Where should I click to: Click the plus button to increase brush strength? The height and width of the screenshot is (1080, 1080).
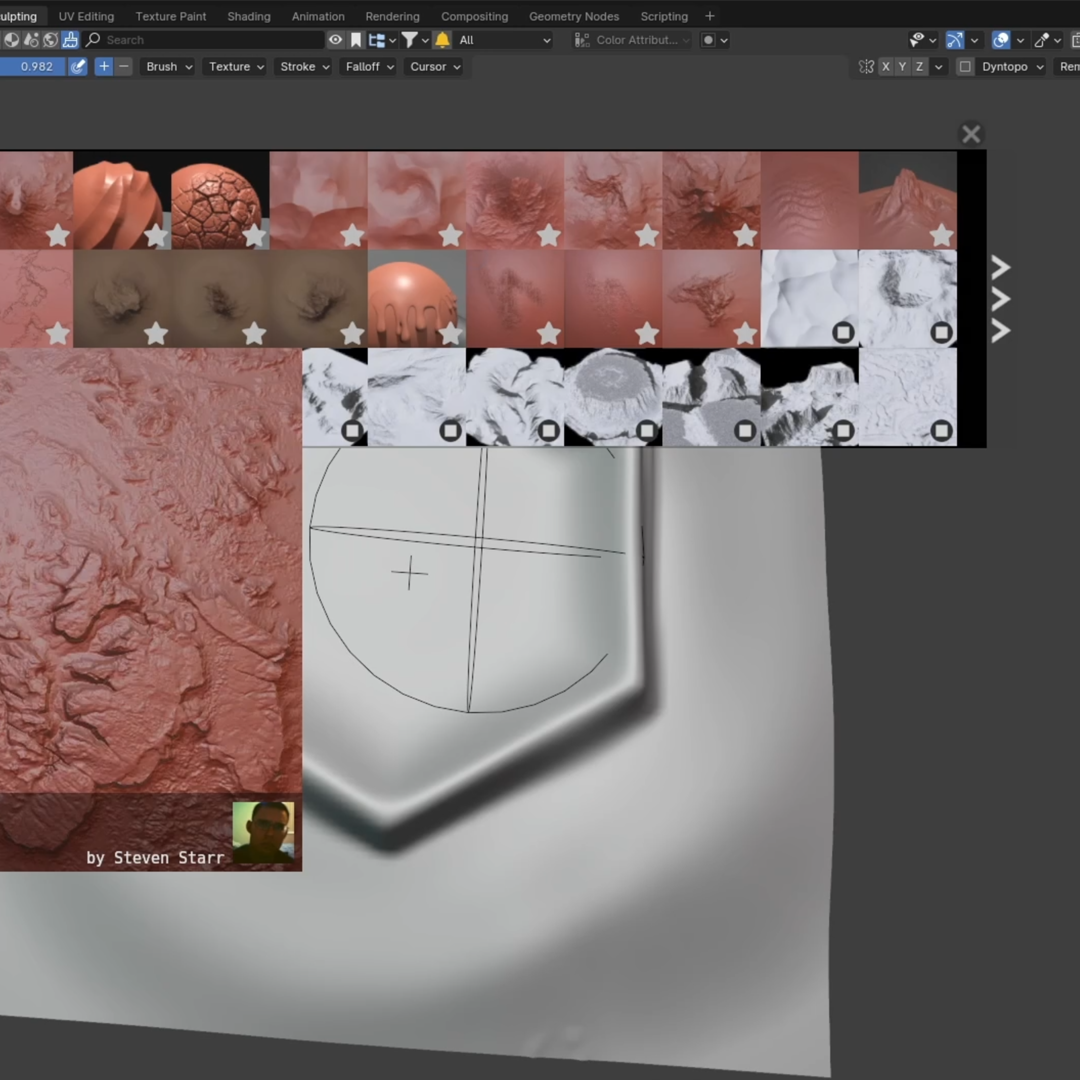point(103,66)
